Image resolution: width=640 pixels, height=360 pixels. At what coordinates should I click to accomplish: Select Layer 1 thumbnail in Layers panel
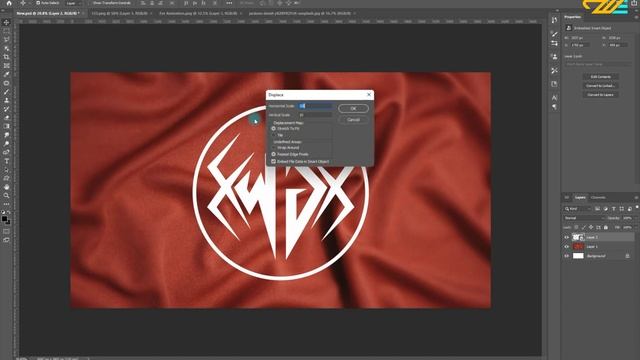pyautogui.click(x=578, y=247)
